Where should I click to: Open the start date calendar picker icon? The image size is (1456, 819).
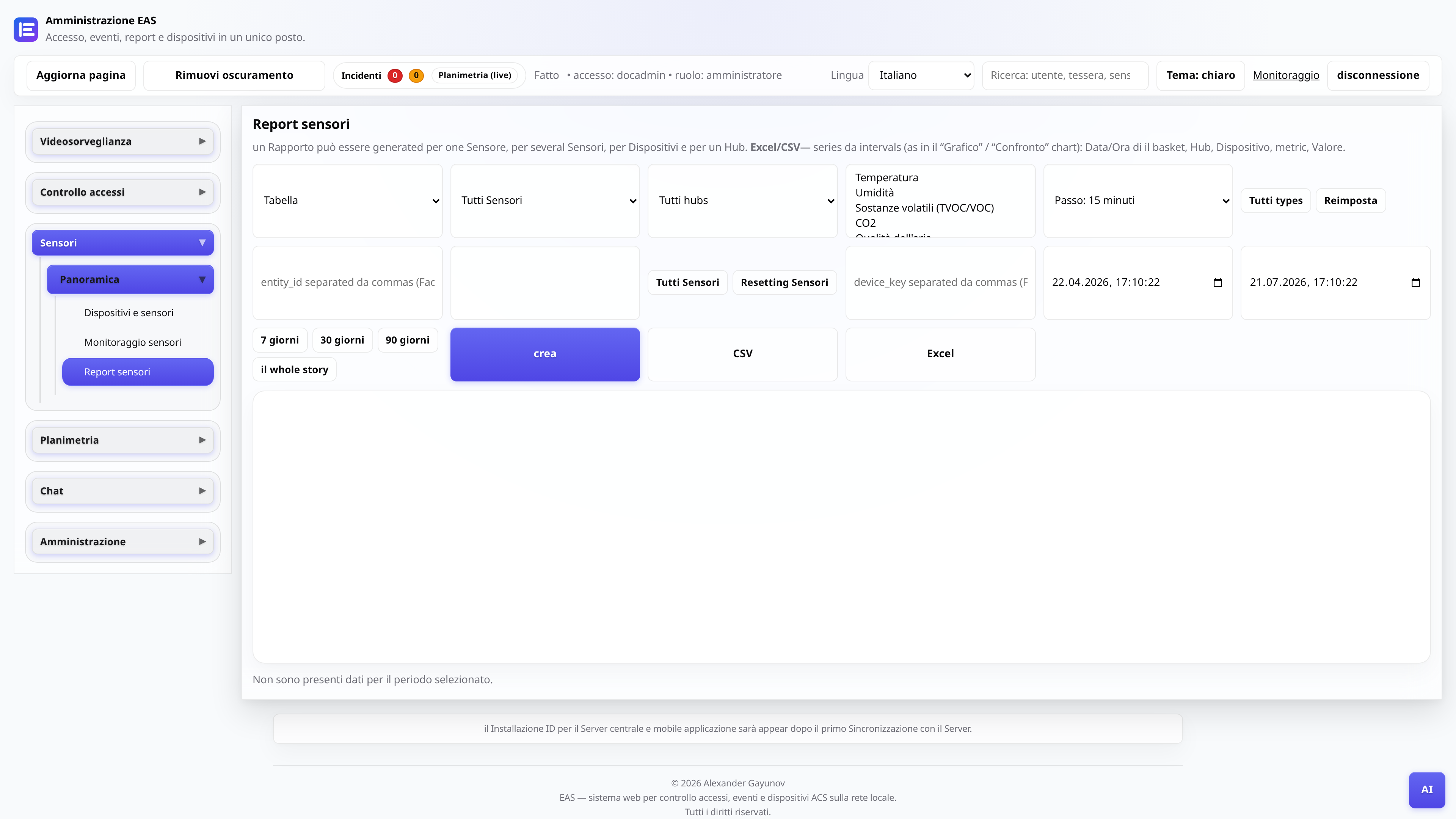point(1218,282)
